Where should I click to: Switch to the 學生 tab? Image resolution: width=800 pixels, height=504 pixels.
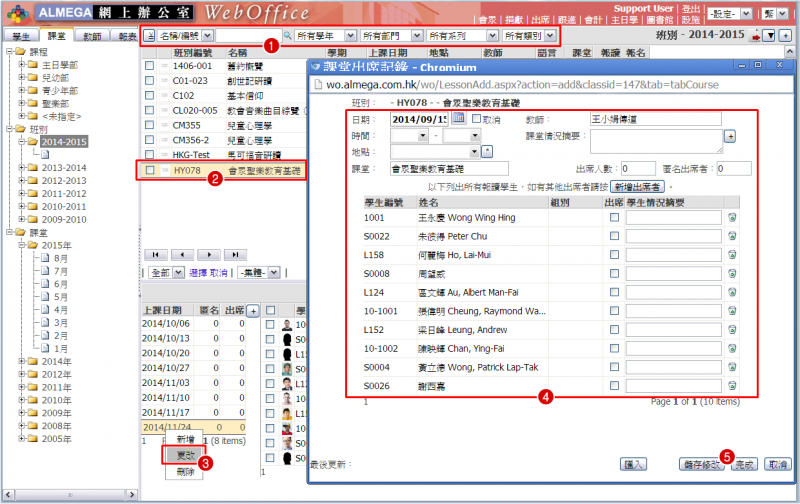(21, 36)
